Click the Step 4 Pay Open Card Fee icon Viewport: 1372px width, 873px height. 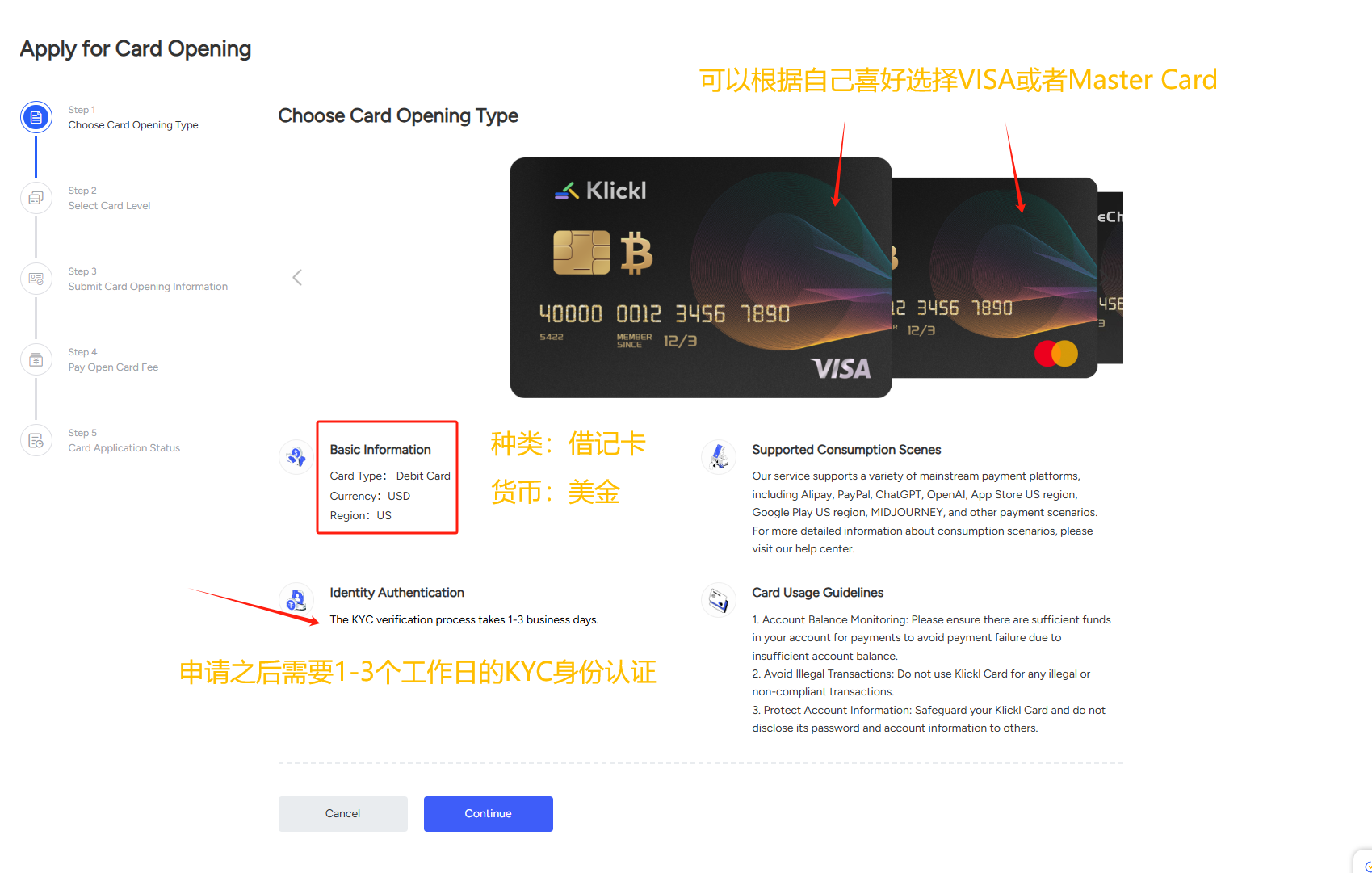click(36, 359)
